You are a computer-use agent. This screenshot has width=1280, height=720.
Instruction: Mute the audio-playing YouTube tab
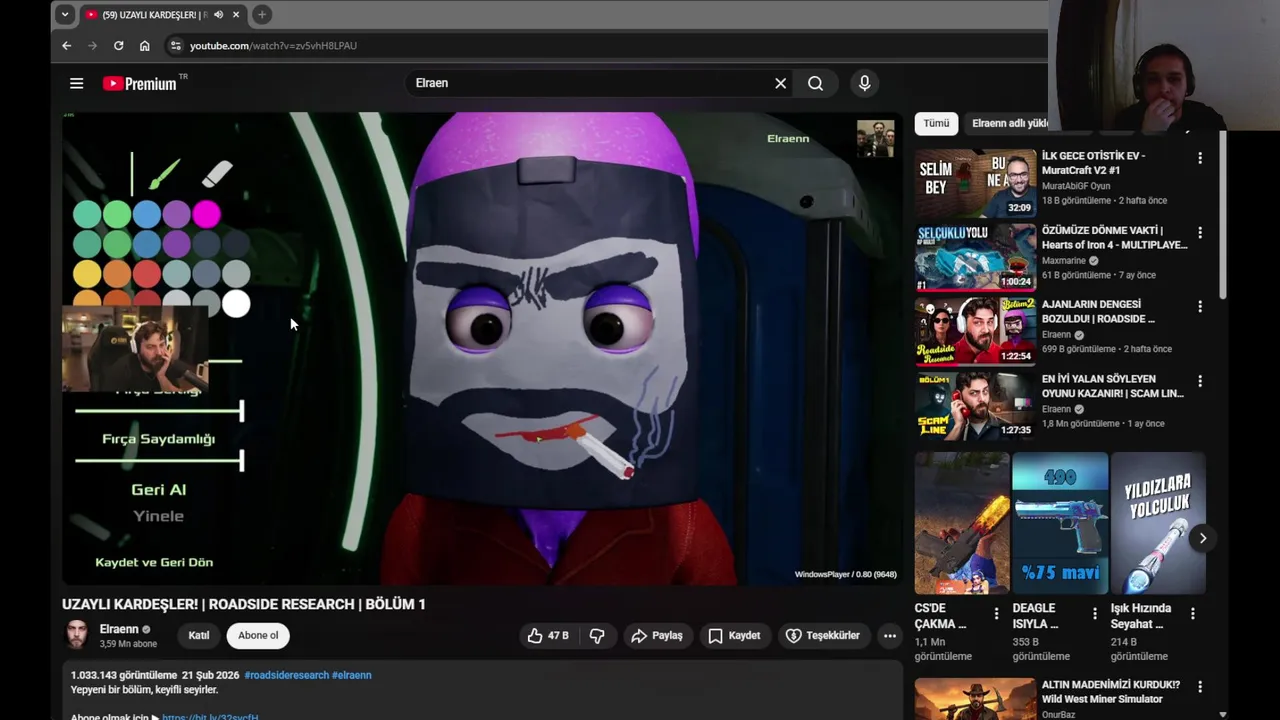pyautogui.click(x=218, y=14)
